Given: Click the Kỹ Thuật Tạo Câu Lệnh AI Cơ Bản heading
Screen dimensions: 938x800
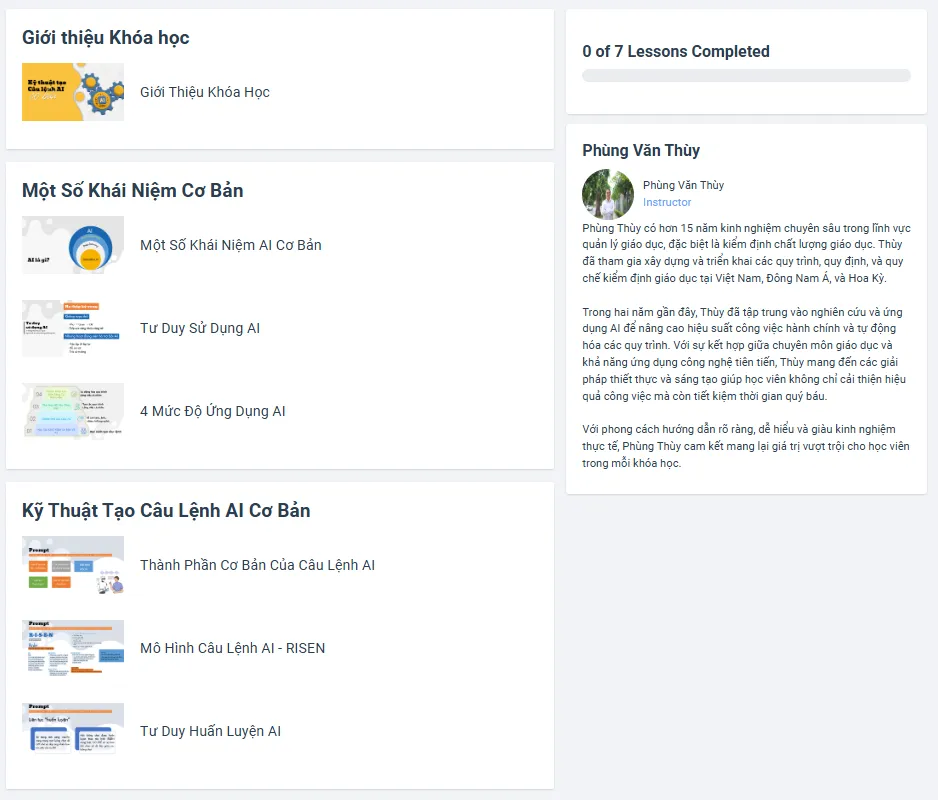Looking at the screenshot, I should pos(166,510).
